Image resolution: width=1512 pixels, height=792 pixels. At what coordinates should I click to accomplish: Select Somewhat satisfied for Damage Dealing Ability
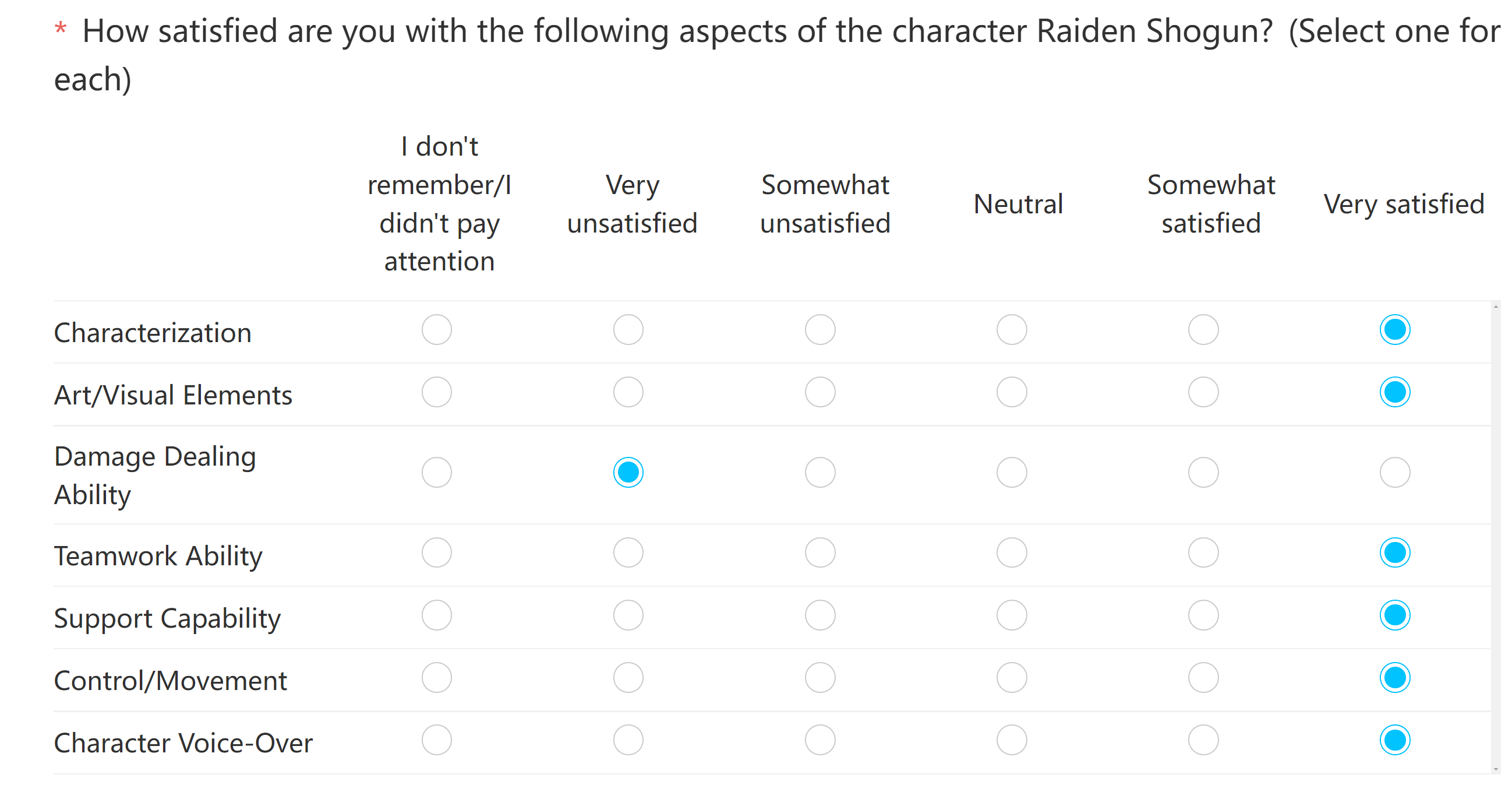pyautogui.click(x=1203, y=472)
